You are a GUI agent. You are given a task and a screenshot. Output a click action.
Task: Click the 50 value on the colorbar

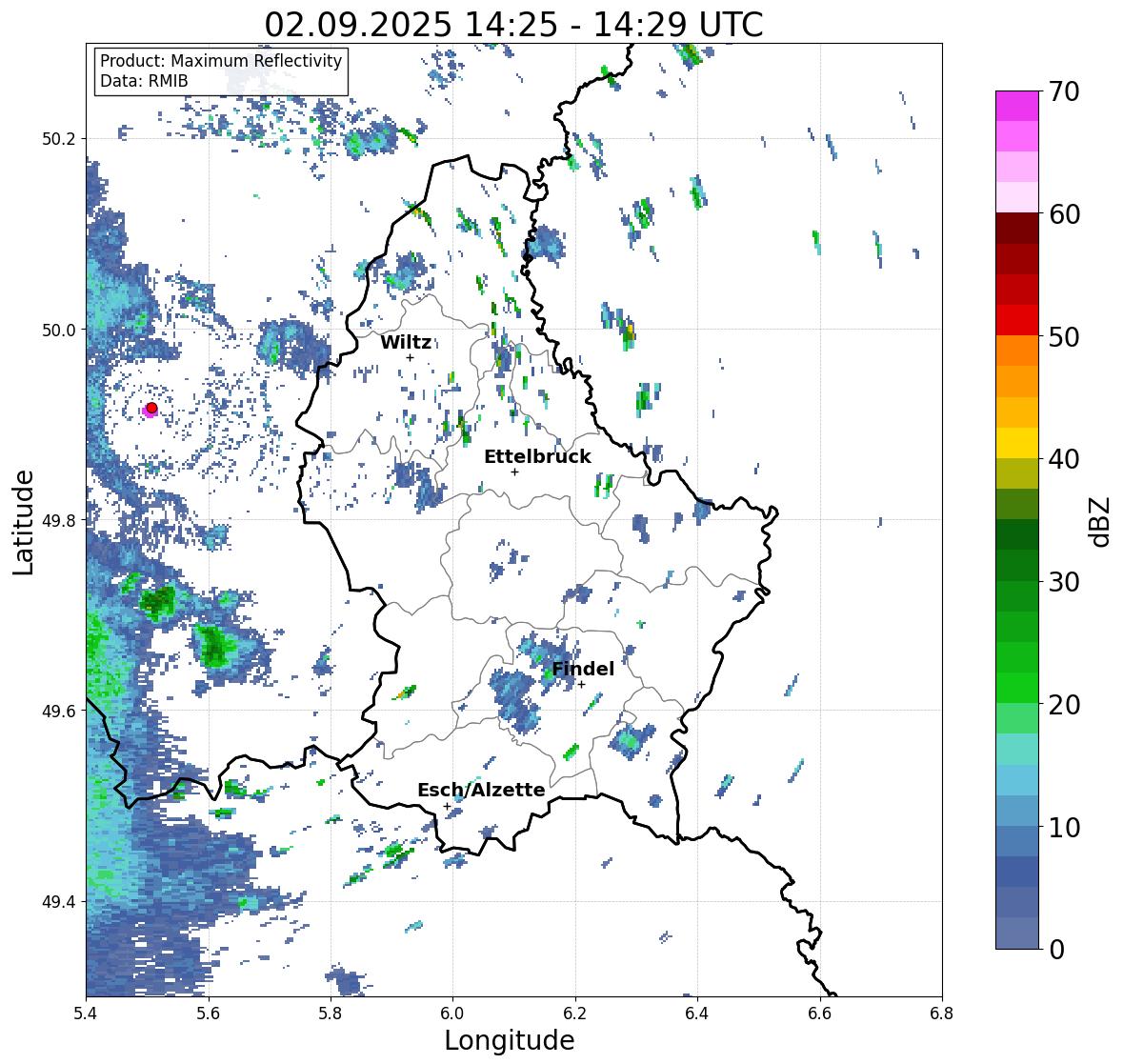(x=1064, y=336)
